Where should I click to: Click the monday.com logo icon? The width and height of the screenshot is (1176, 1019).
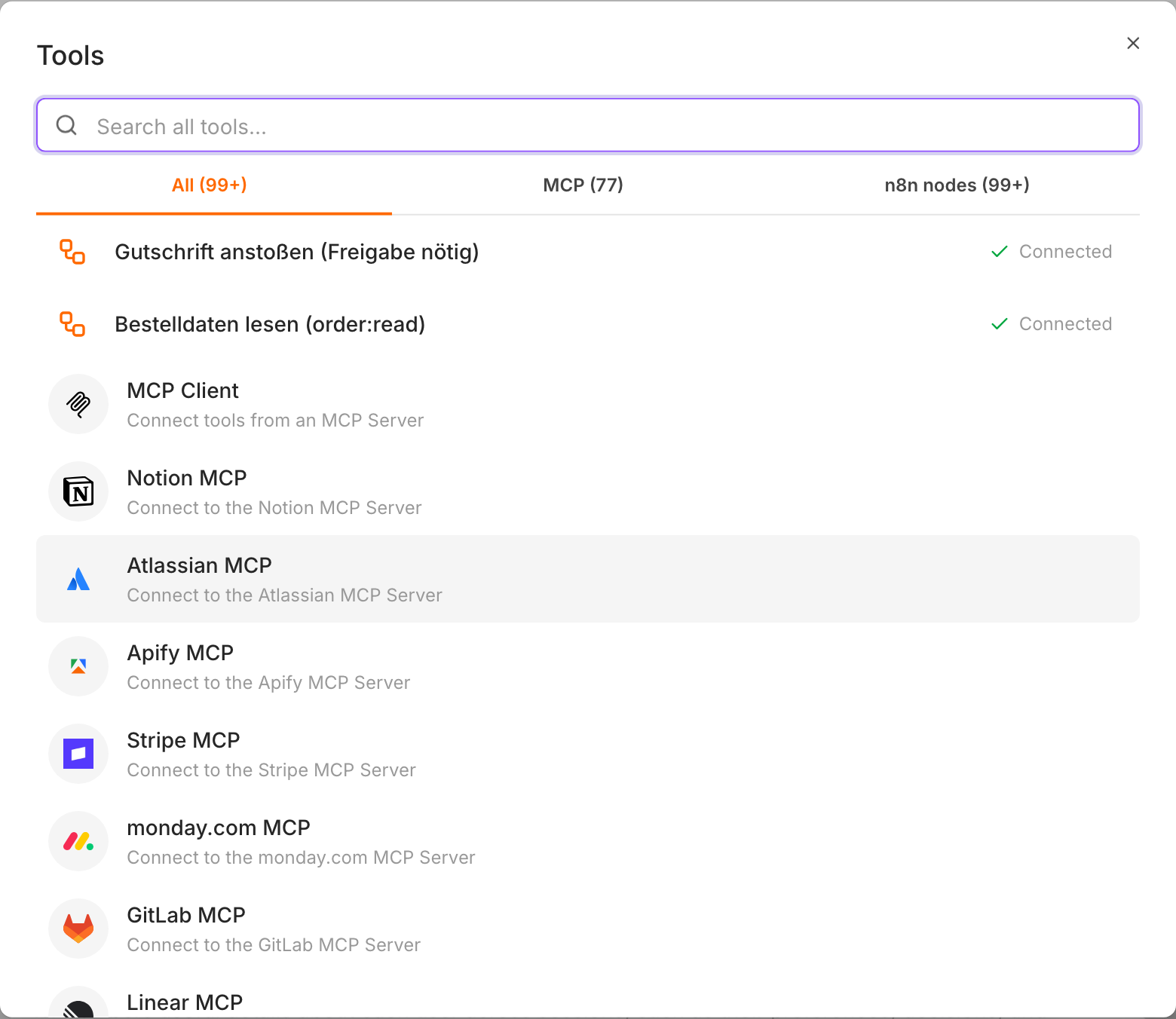pyautogui.click(x=78, y=841)
